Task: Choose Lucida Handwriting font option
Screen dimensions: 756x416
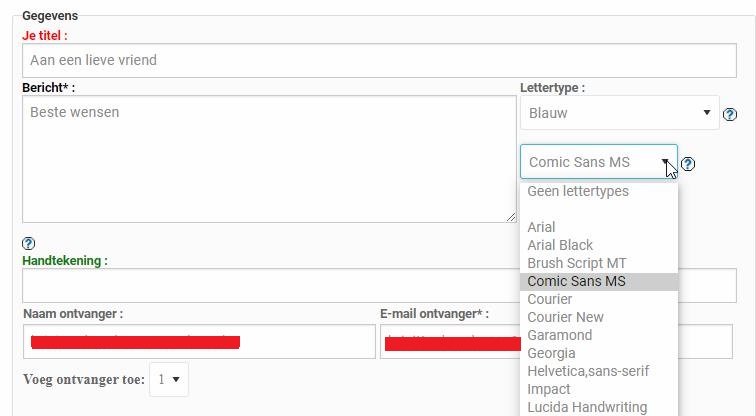Action: coord(587,407)
